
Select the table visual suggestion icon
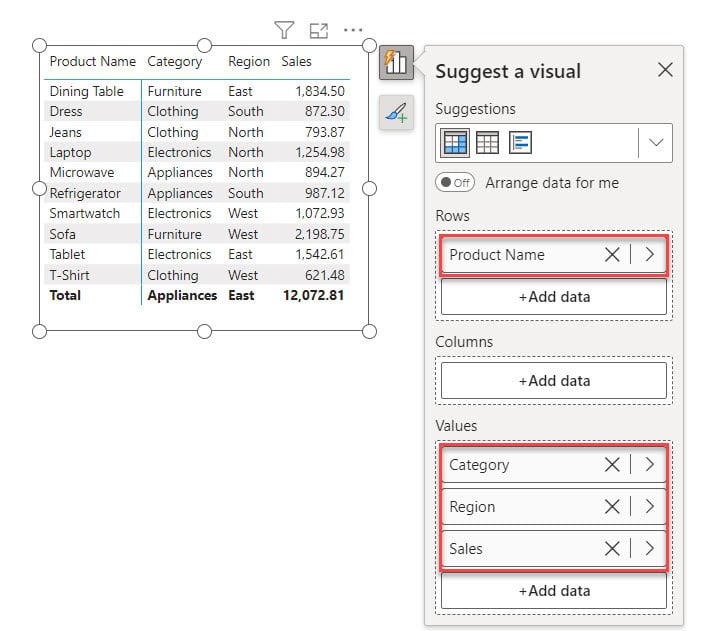(x=487, y=143)
